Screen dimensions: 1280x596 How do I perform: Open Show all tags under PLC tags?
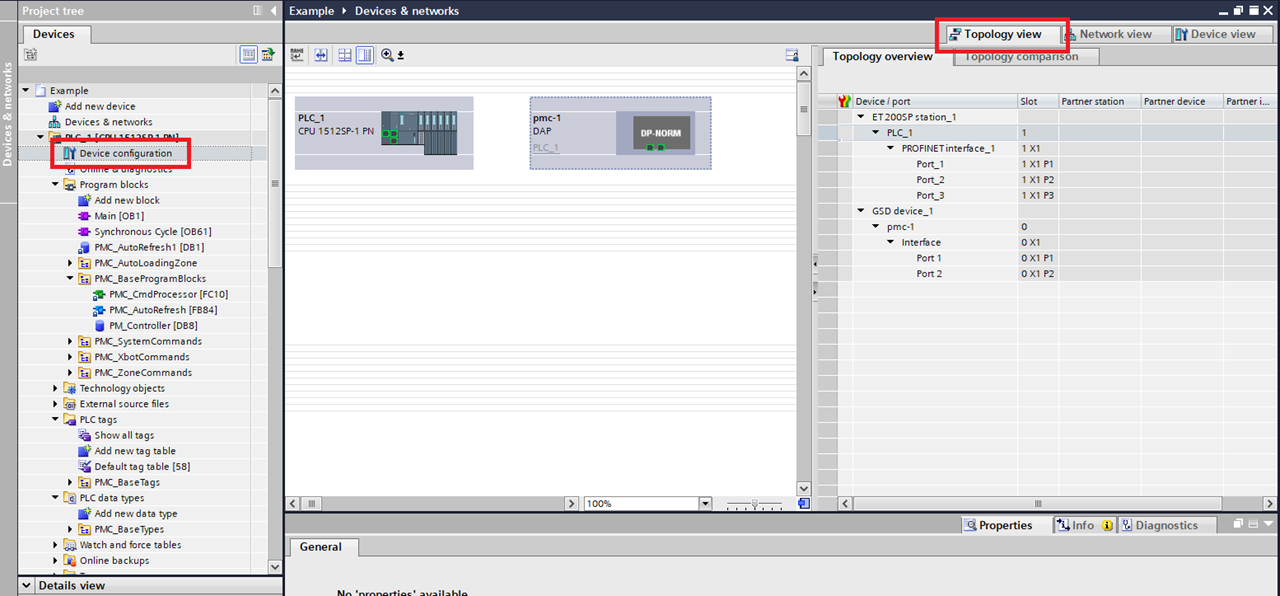(x=123, y=435)
